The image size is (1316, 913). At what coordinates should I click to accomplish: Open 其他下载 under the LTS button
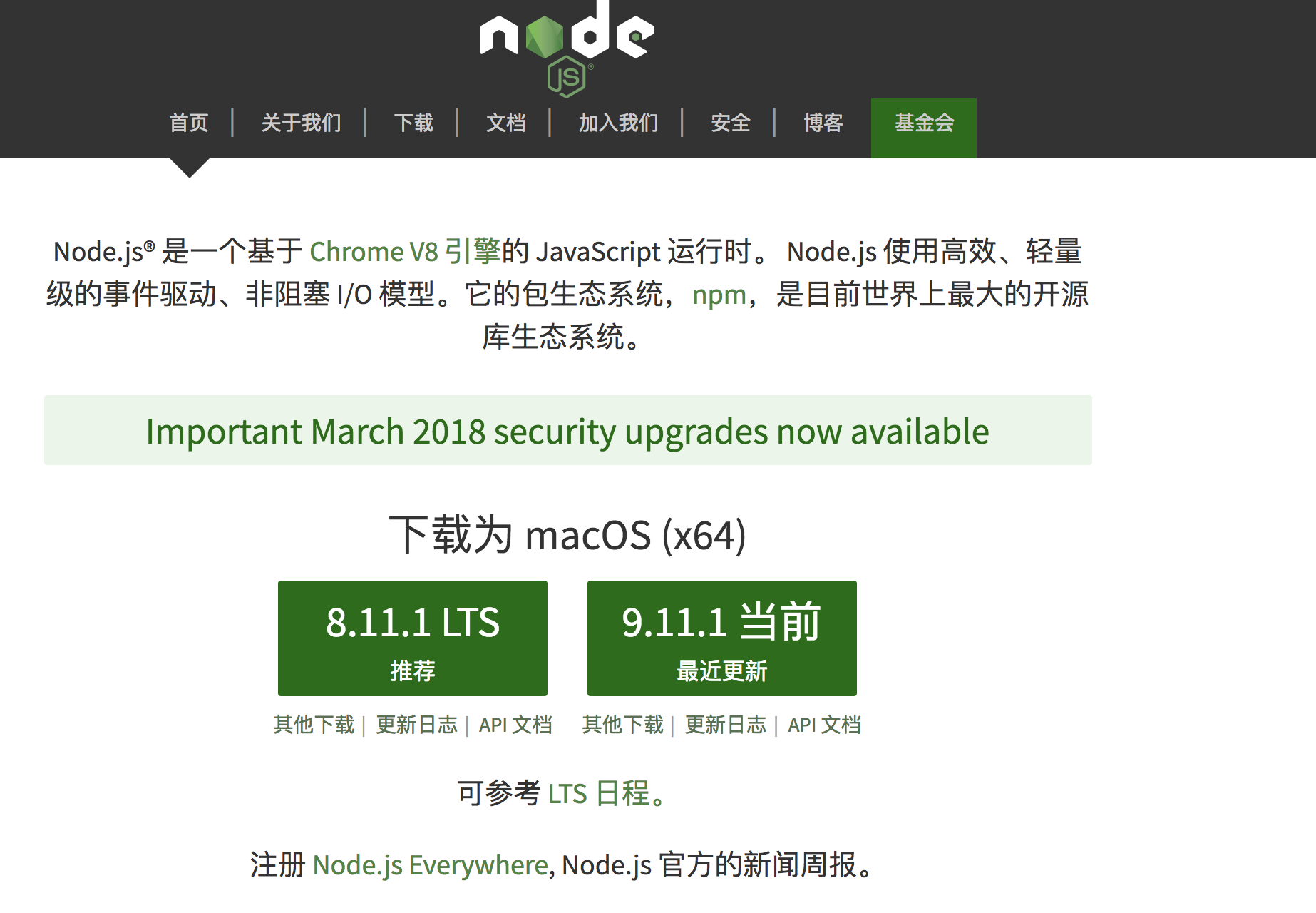[x=314, y=725]
